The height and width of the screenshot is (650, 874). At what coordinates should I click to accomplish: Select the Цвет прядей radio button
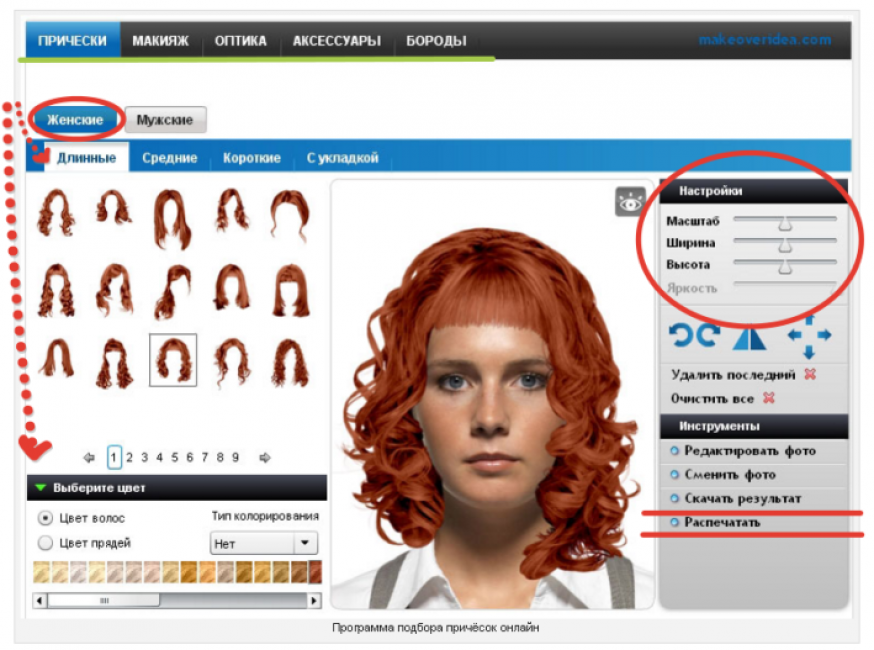point(44,543)
